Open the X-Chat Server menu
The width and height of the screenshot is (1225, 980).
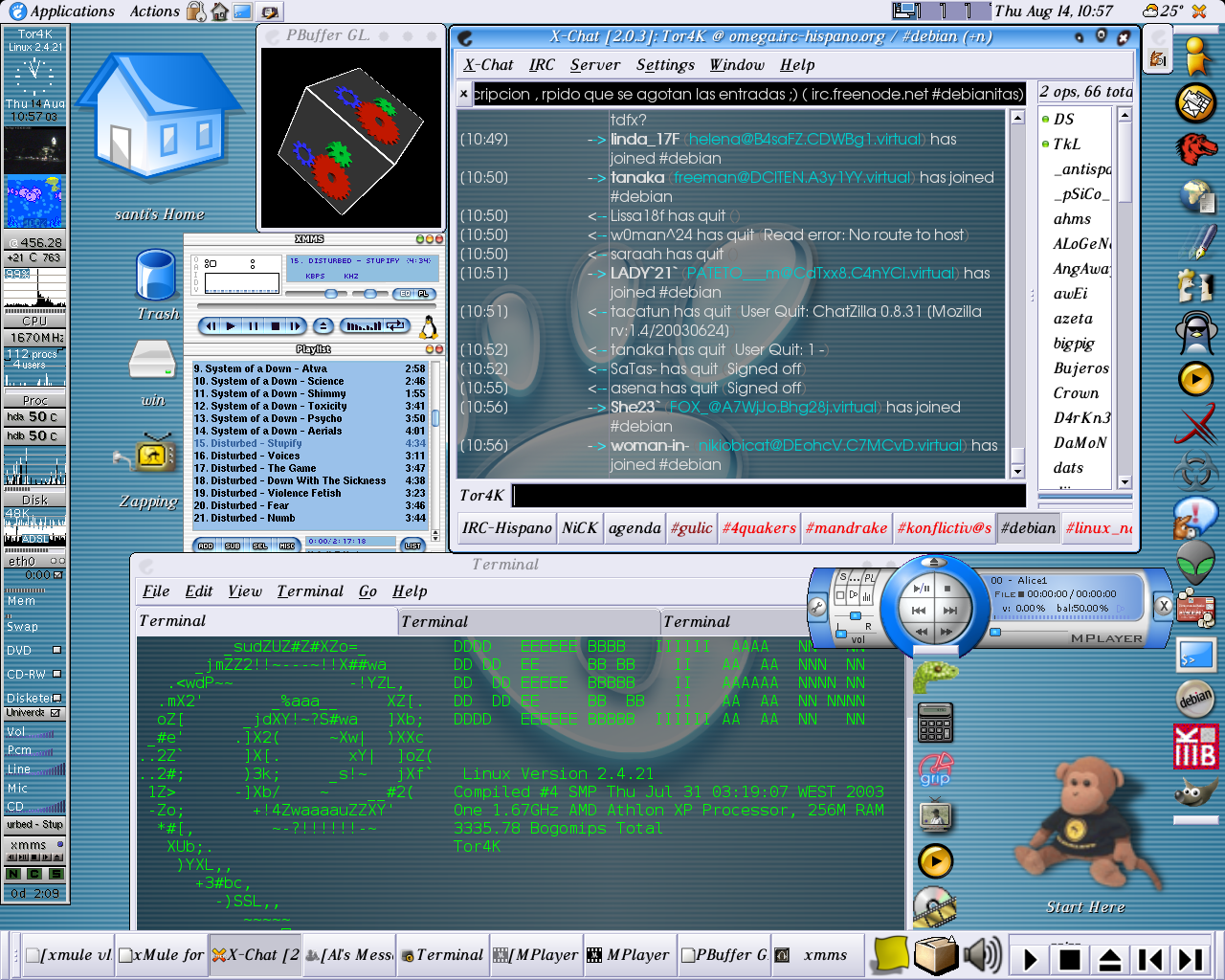(x=595, y=65)
